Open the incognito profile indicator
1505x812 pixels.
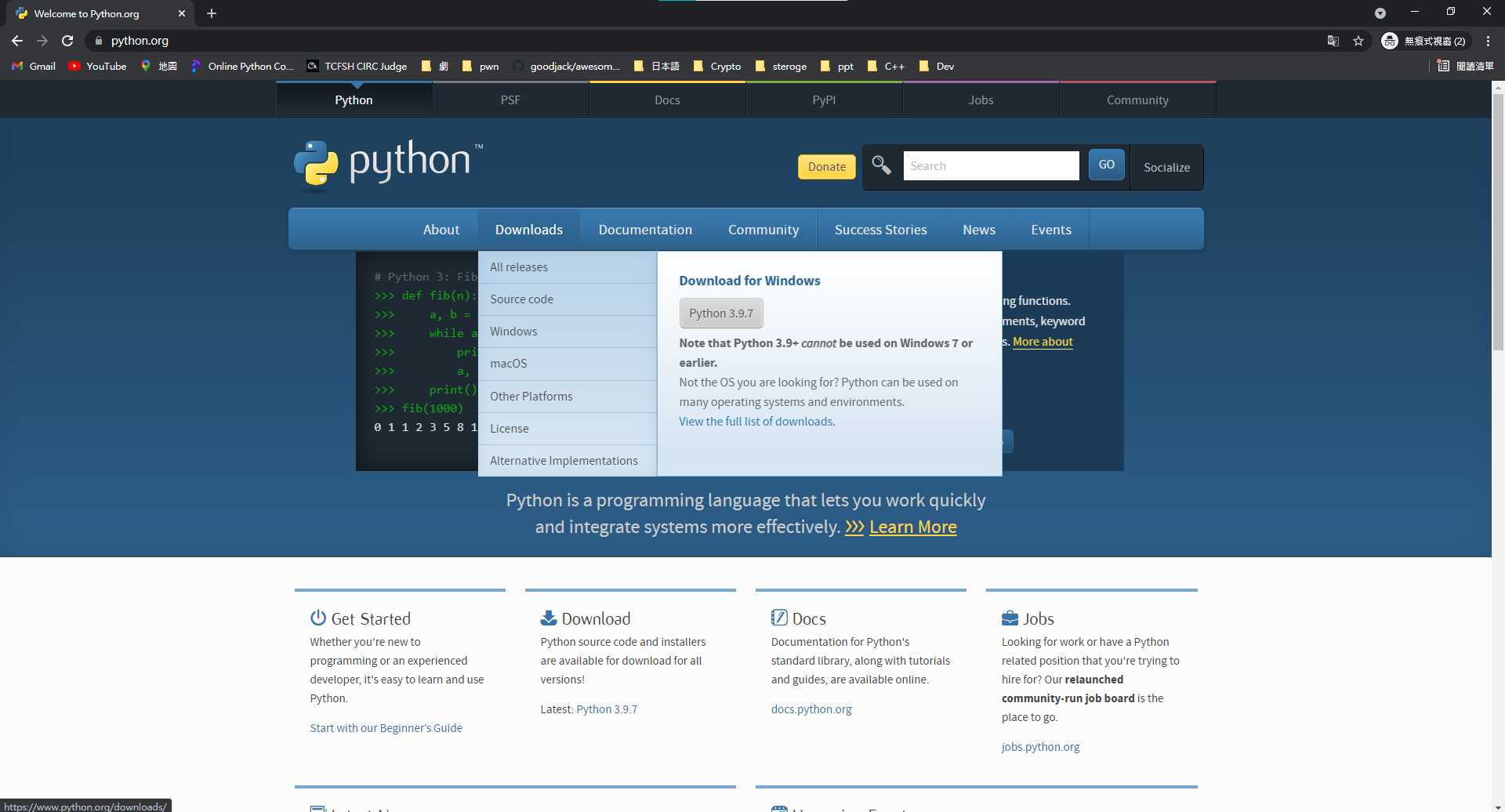coord(1424,41)
